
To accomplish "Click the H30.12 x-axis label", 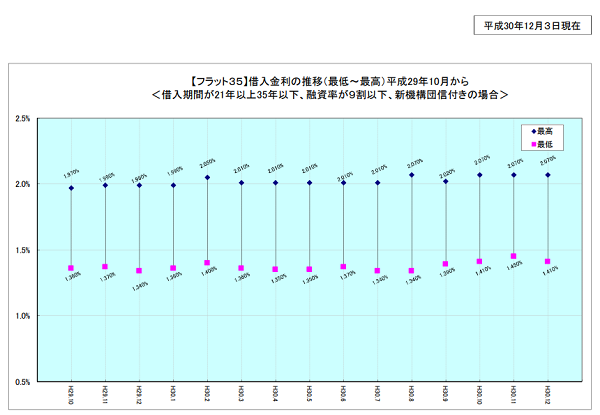I will pyautogui.click(x=548, y=395).
